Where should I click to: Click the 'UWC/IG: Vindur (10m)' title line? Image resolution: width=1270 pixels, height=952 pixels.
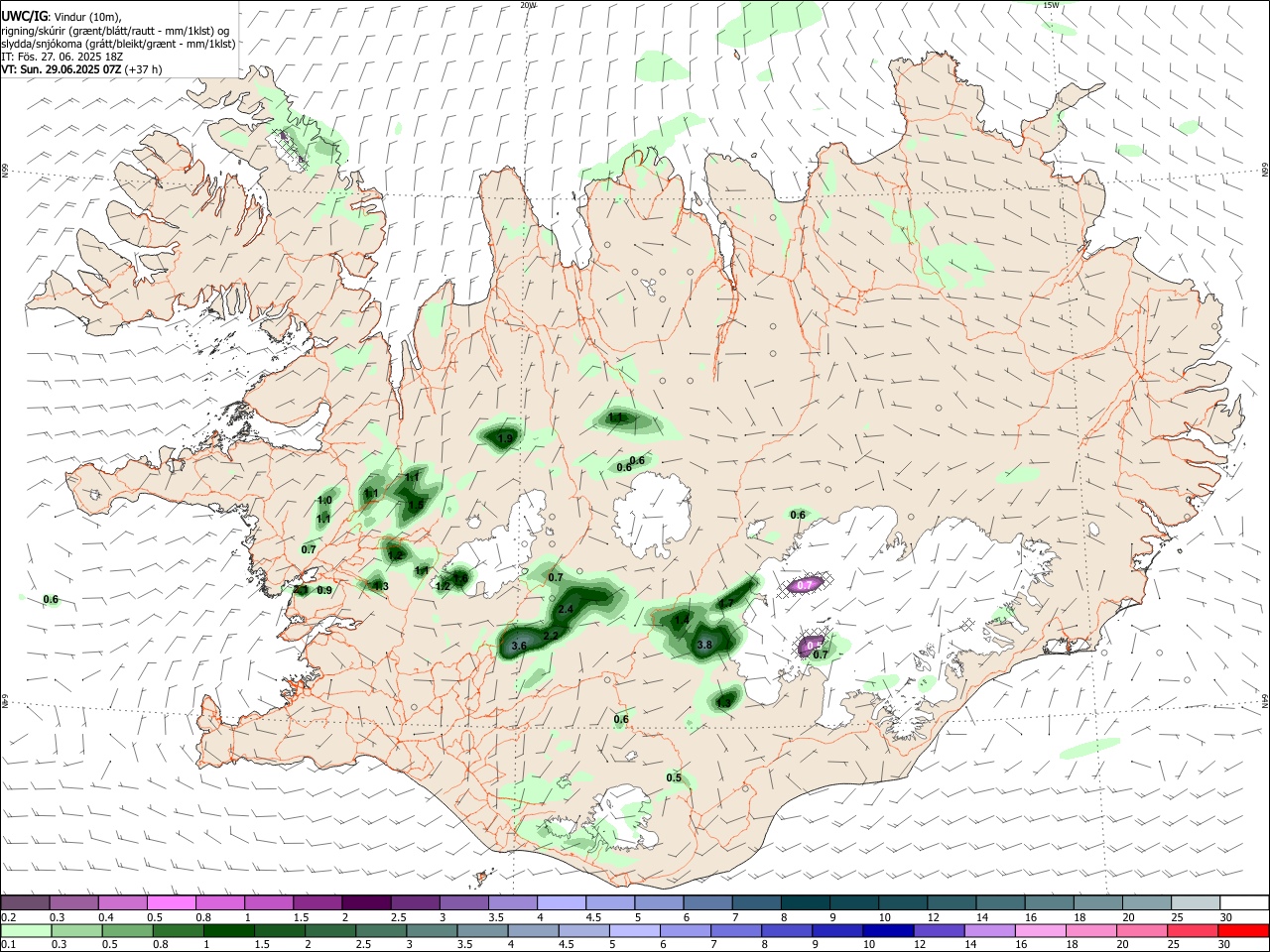(62, 17)
